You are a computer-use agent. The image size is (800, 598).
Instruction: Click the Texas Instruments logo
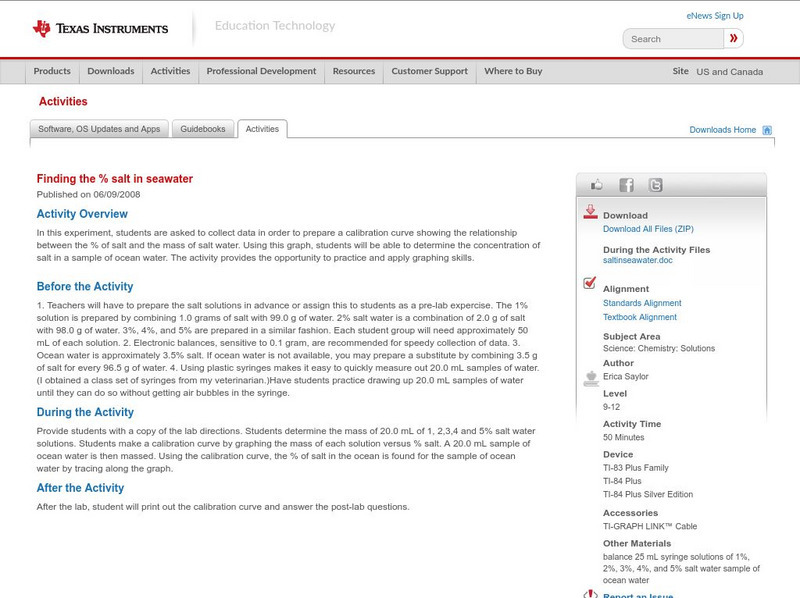point(100,28)
